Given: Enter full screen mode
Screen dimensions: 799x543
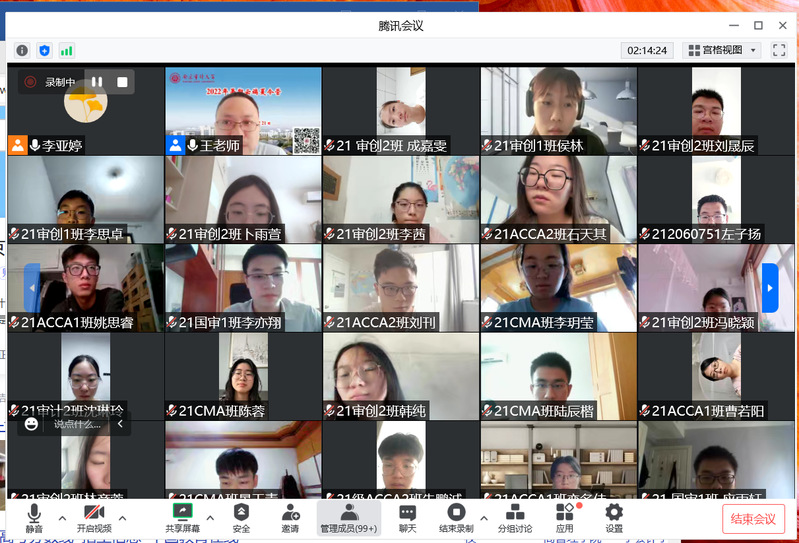Looking at the screenshot, I should 779,50.
